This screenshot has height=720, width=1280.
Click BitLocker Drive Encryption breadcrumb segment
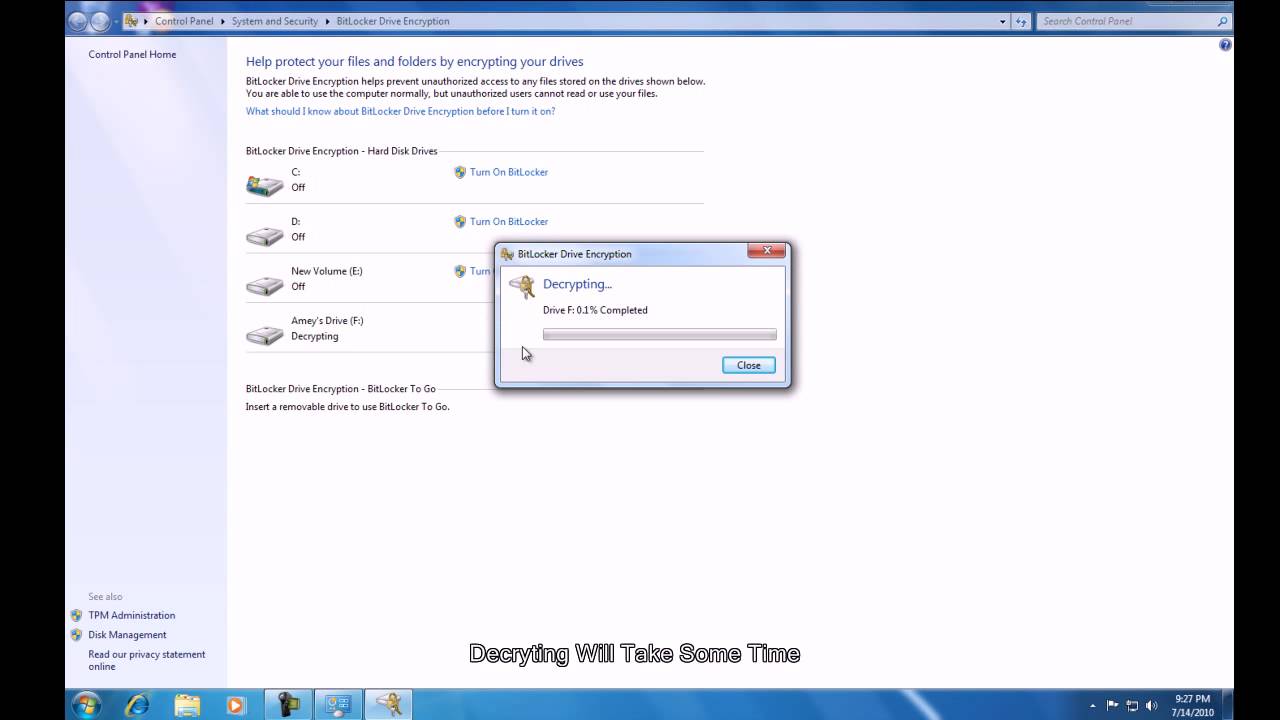tap(393, 21)
